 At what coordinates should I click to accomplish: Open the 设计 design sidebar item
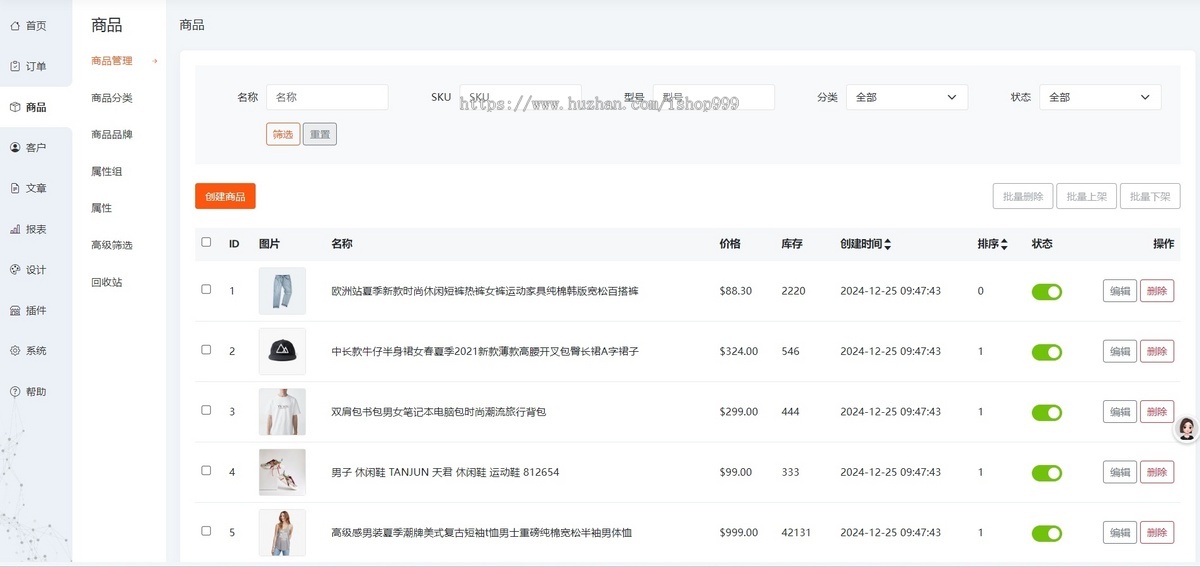point(29,270)
